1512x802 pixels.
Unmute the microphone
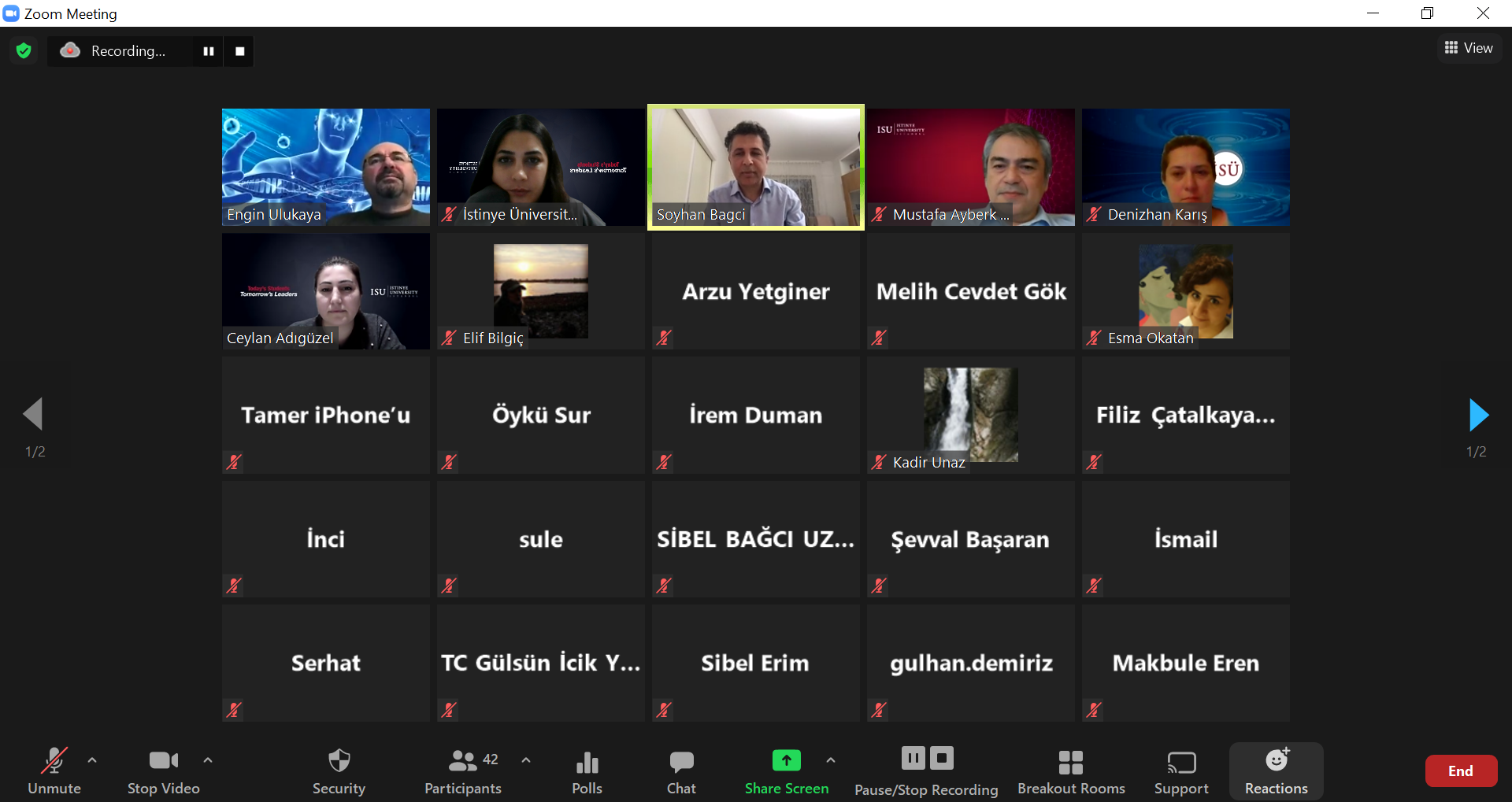point(54,771)
